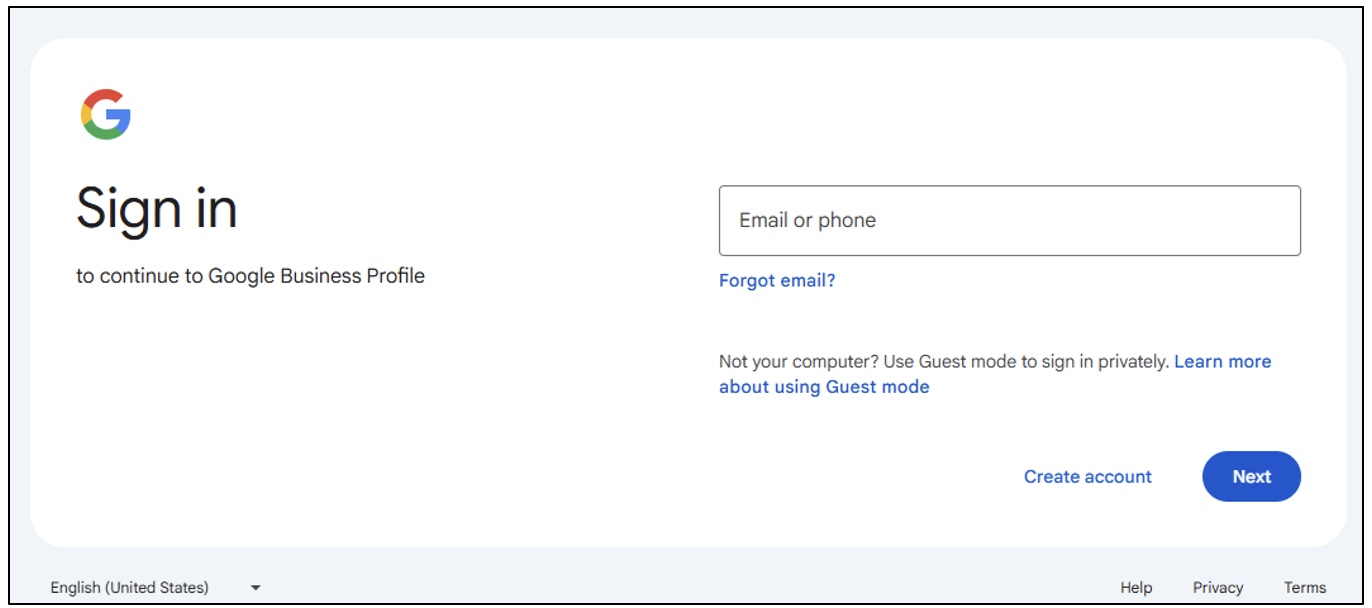The height and width of the screenshot is (608, 1372).
Task: Open the Forgot email? link
Action: [777, 281]
